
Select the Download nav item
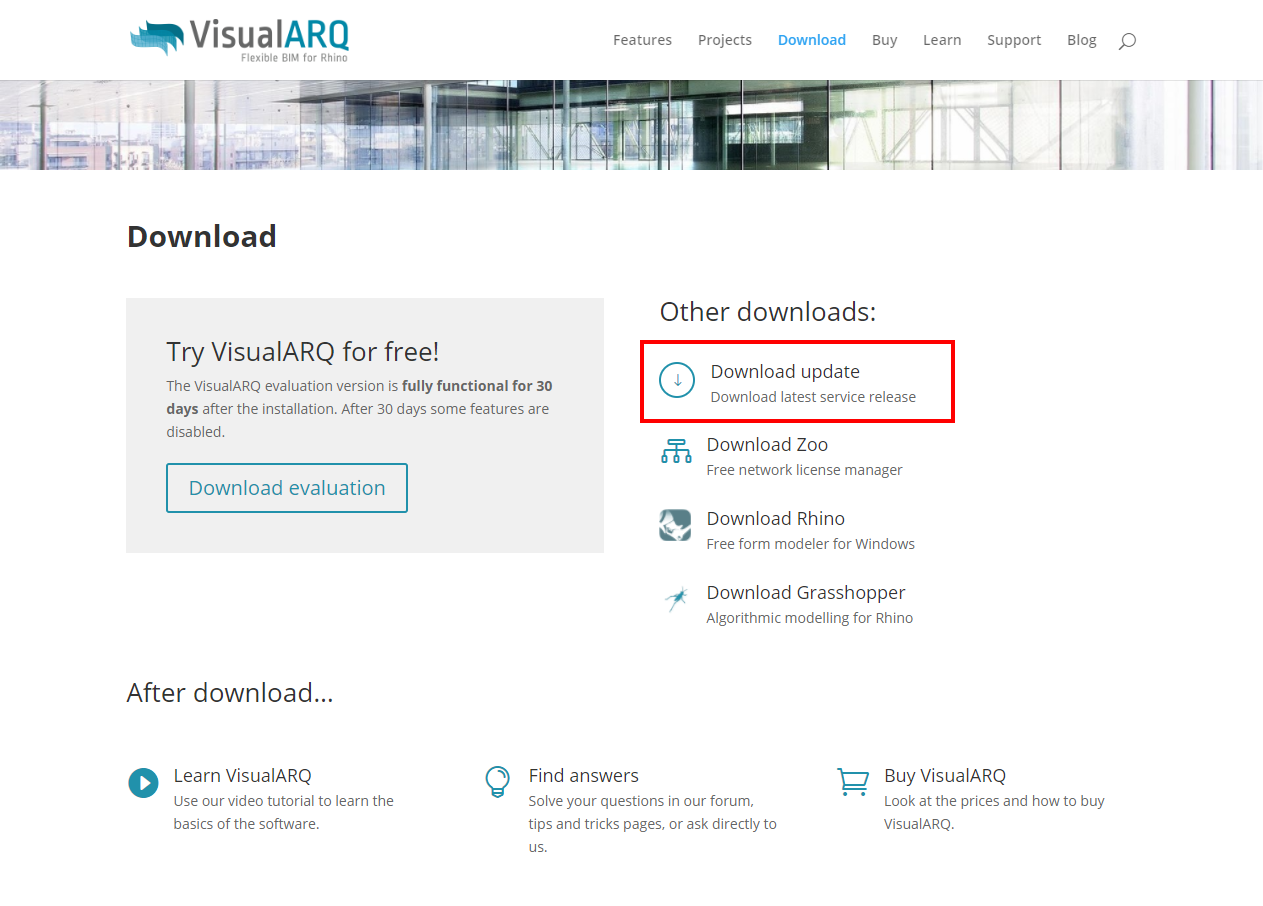[811, 40]
